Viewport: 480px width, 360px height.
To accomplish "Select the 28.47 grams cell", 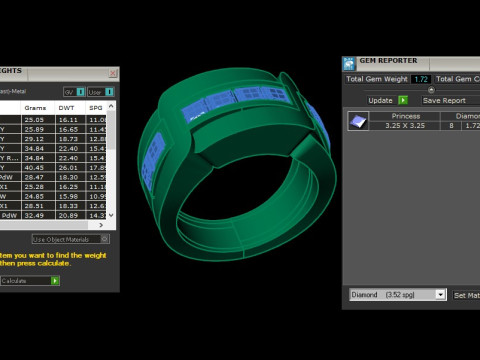I will point(38,177).
